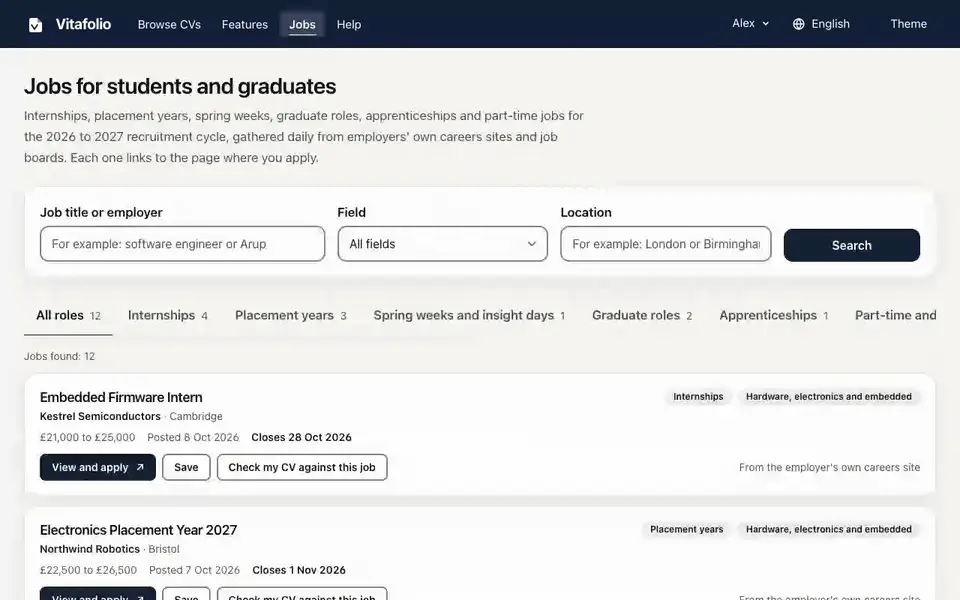Click the Internships tag on Embedded Firmware Intern
Image resolution: width=960 pixels, height=600 pixels.
[698, 397]
